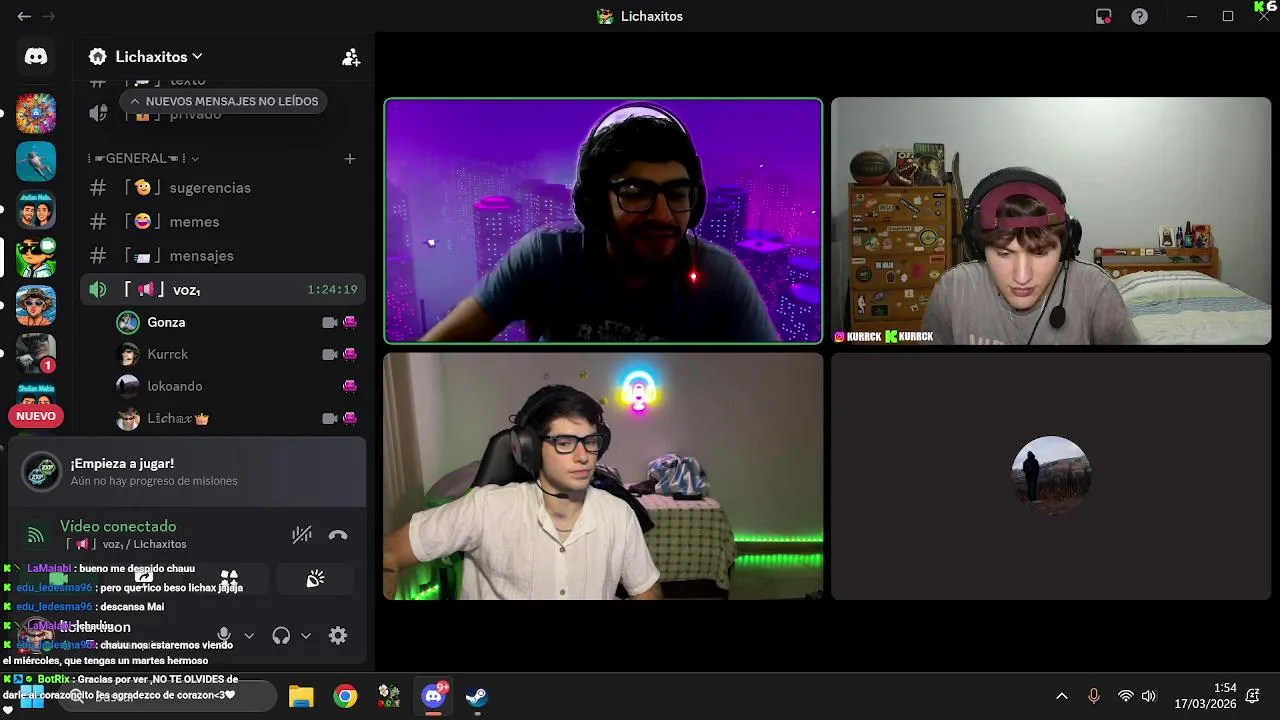1280x720 pixels.
Task: Open the notification bell in system tray
Action: pyautogui.click(x=1253, y=696)
